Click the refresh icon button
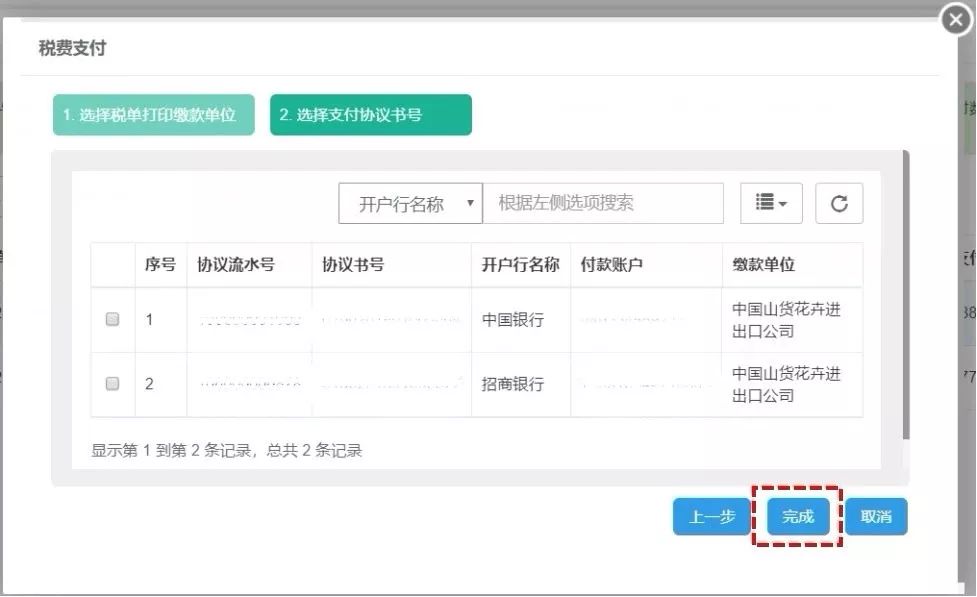This screenshot has height=597, width=977. pyautogui.click(x=839, y=203)
